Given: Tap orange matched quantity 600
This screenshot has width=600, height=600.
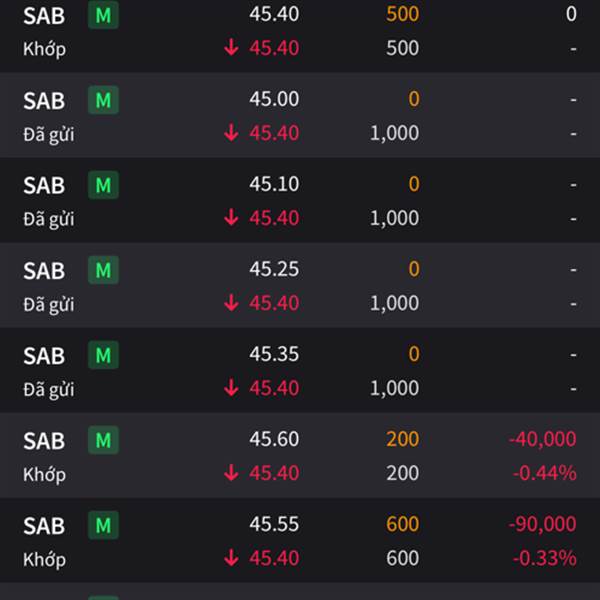Looking at the screenshot, I should pos(403,524).
